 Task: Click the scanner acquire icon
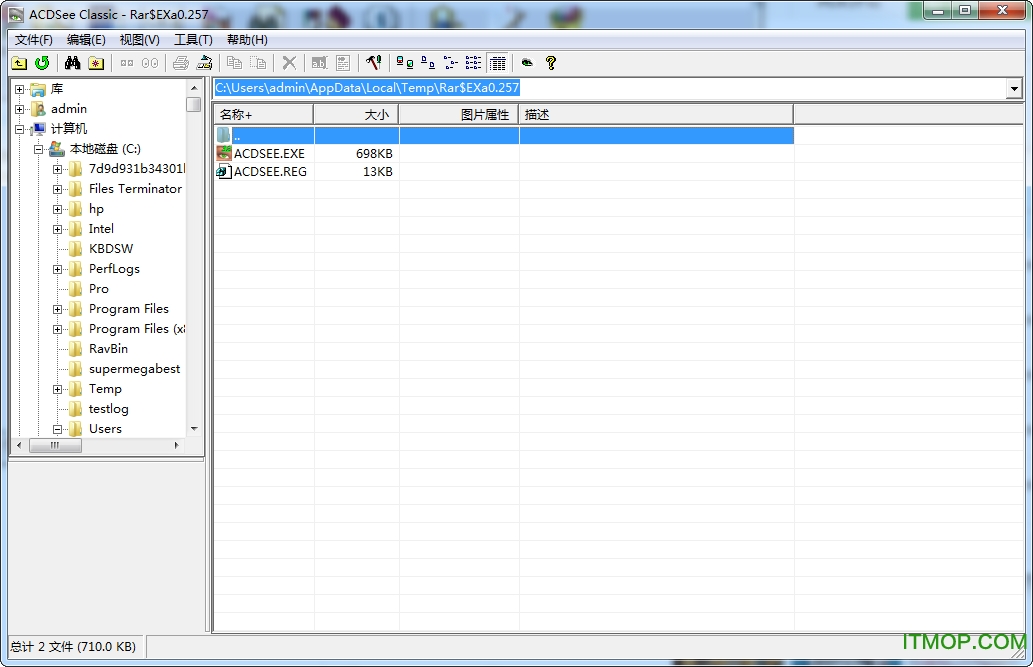coord(205,63)
